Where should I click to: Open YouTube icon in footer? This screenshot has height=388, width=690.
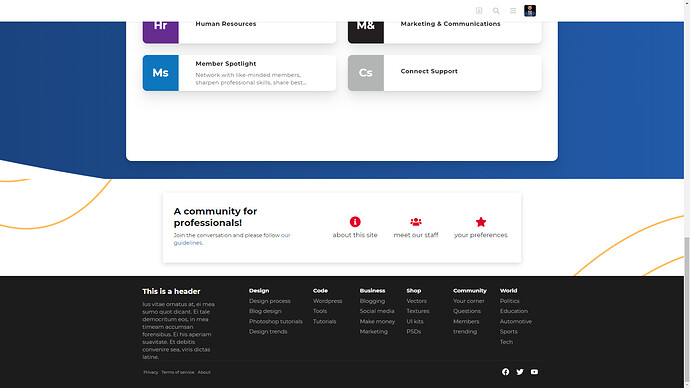(x=534, y=372)
